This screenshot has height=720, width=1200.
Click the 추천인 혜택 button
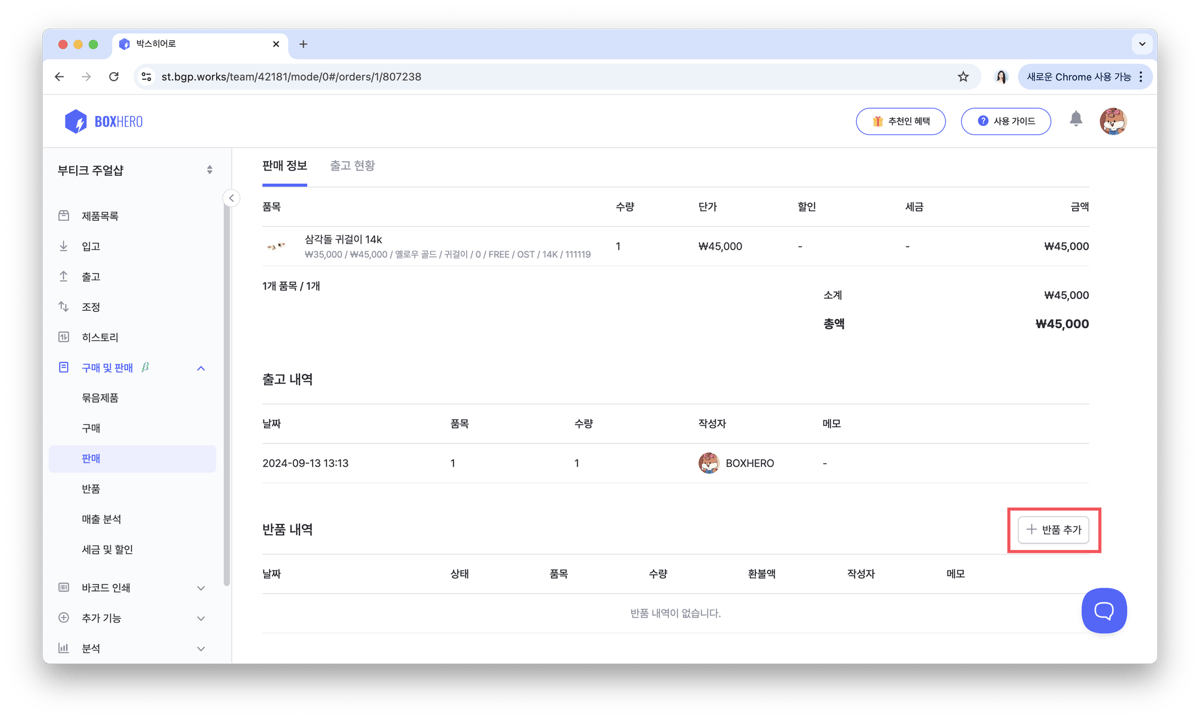[x=900, y=121]
